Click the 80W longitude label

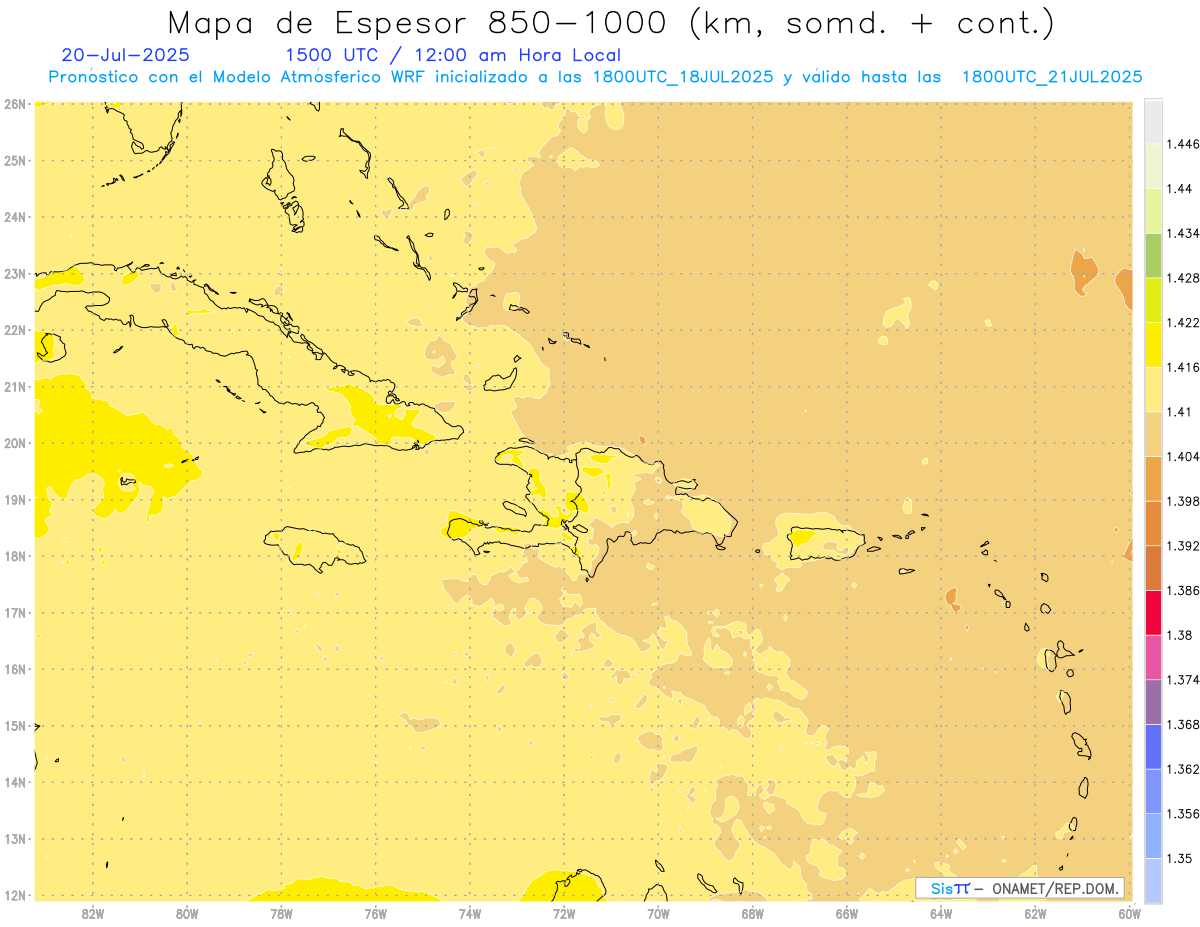click(x=187, y=913)
